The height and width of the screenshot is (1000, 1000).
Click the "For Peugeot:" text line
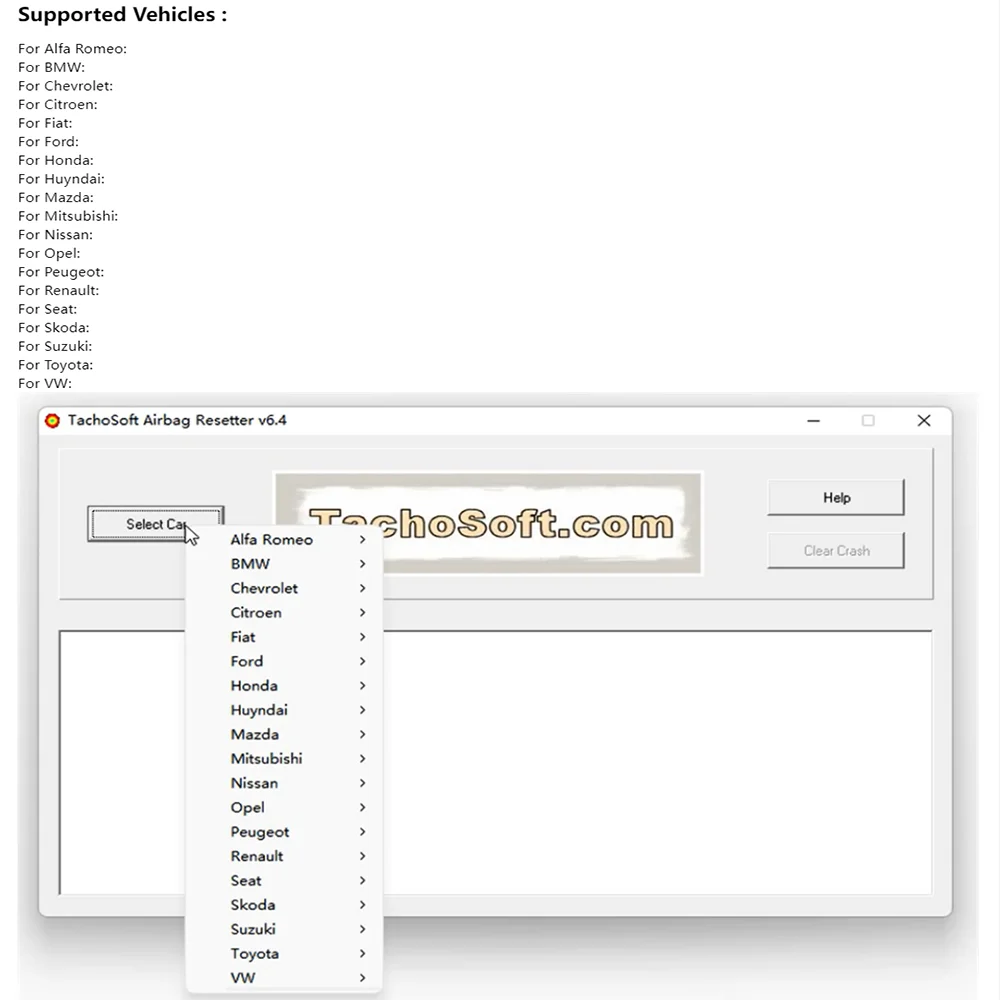tap(61, 272)
